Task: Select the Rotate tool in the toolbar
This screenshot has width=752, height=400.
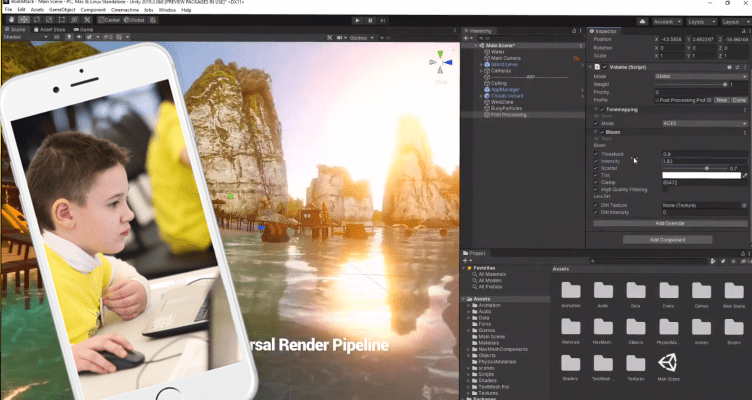Action: (36, 20)
